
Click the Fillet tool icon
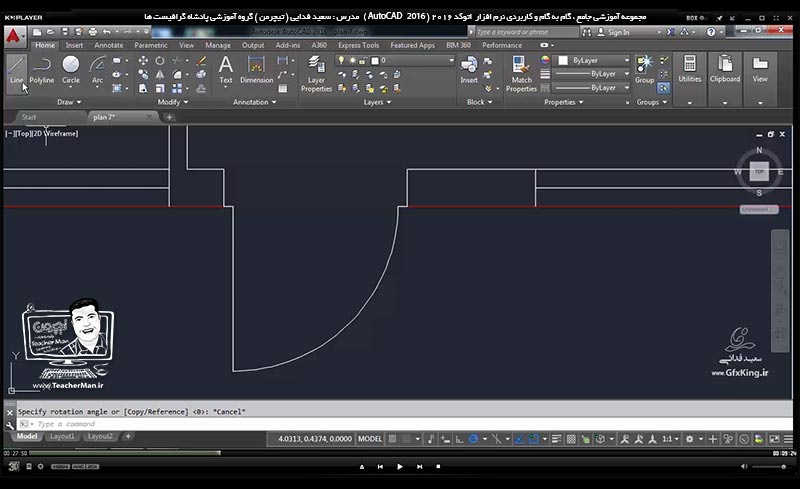tap(177, 75)
